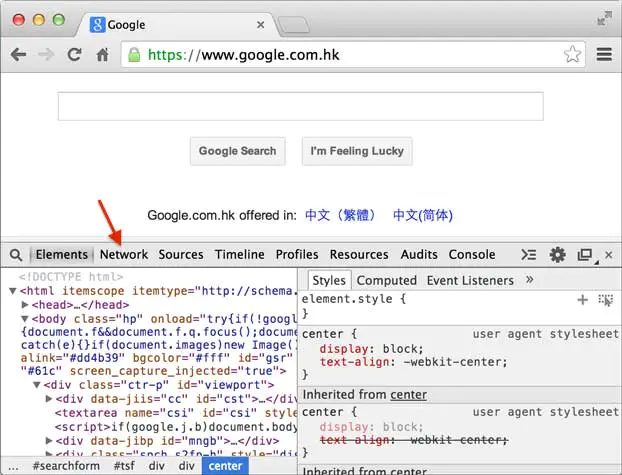Toggle the console drawer icon
The height and width of the screenshot is (475, 622).
tap(528, 254)
